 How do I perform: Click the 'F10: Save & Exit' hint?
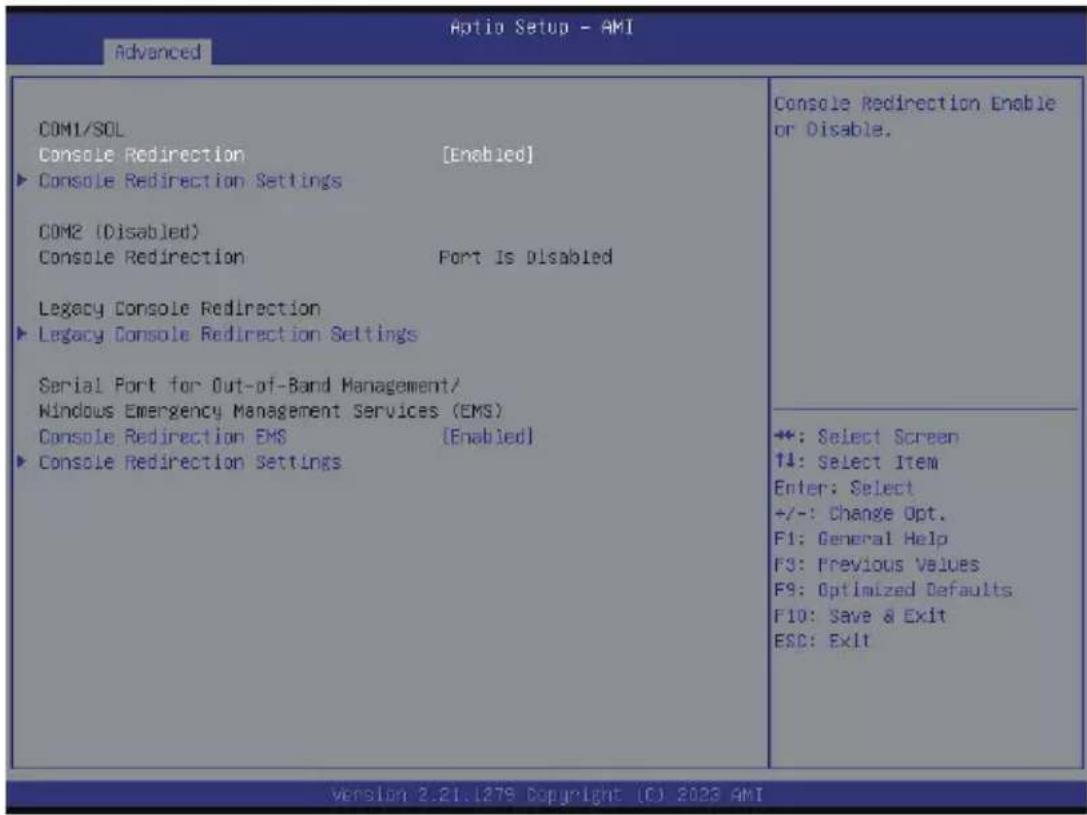click(x=860, y=616)
